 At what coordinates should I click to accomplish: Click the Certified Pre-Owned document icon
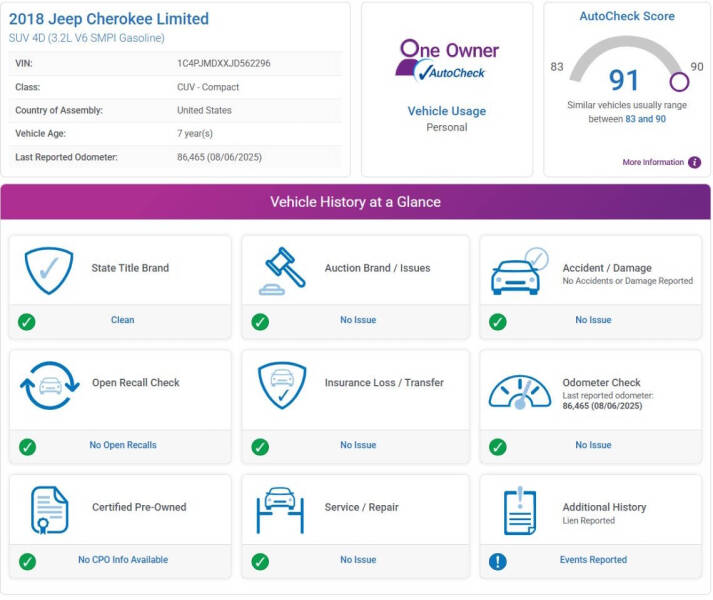tap(49, 510)
